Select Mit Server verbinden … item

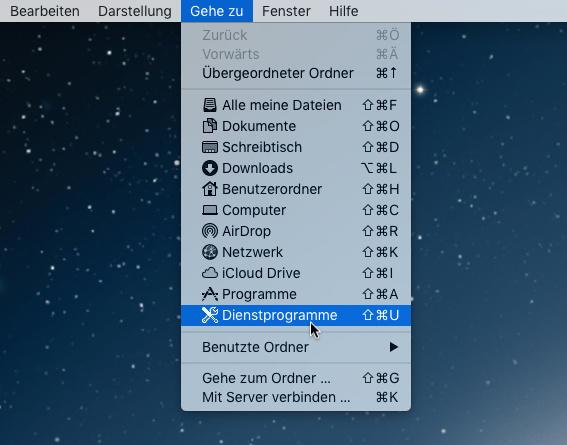point(296,397)
